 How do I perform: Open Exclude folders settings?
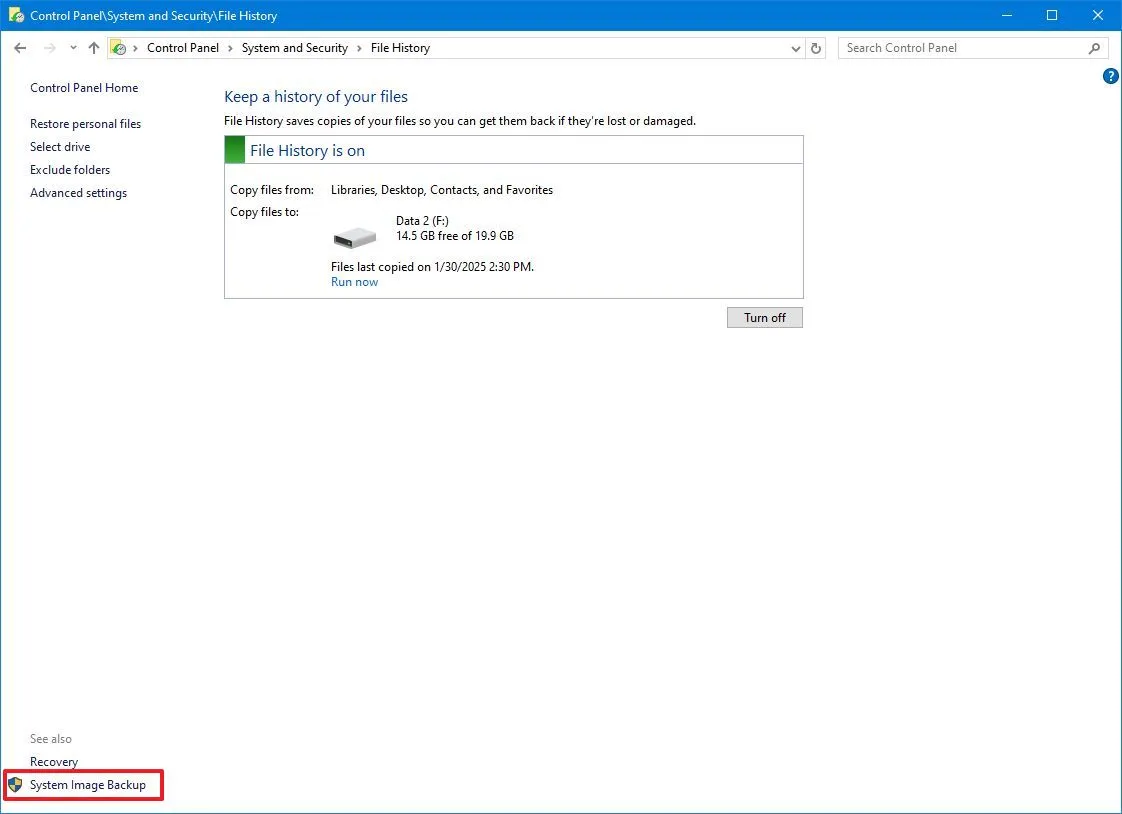click(x=69, y=169)
